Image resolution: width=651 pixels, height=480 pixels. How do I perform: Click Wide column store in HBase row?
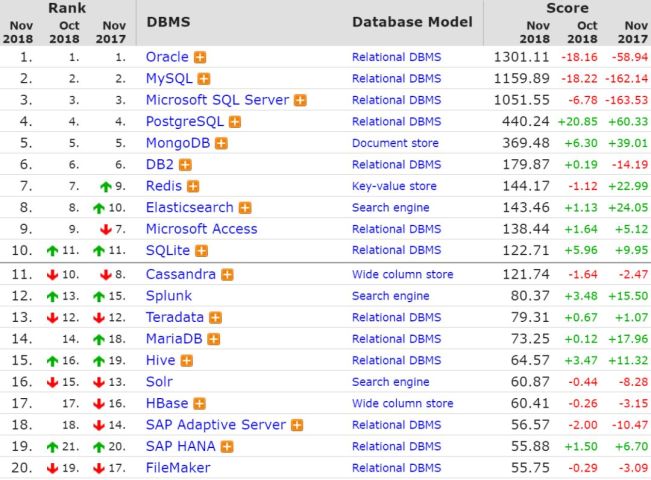tap(403, 404)
